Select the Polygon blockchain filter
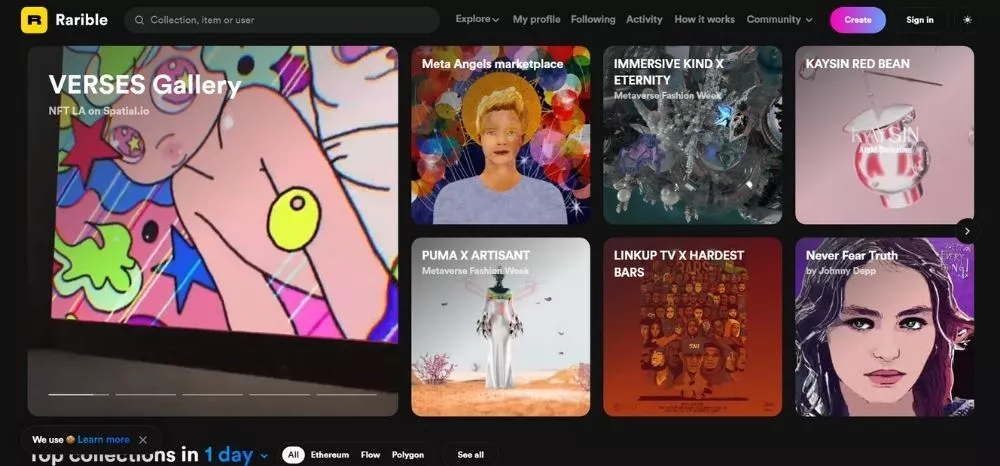The image size is (1000, 466). click(x=408, y=455)
